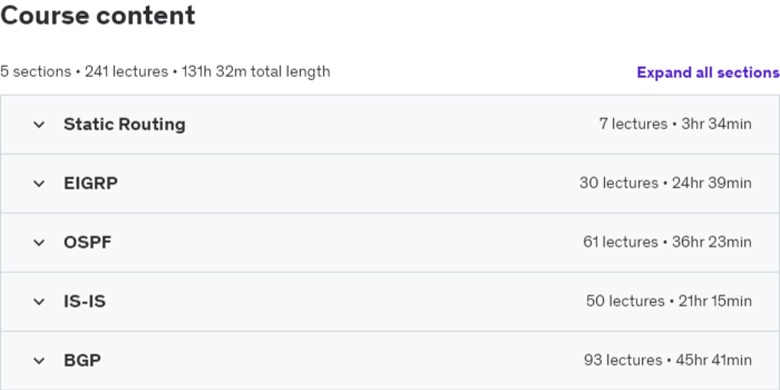The height and width of the screenshot is (390, 780).
Task: Click the '5 sections' summary text
Action: coord(35,72)
